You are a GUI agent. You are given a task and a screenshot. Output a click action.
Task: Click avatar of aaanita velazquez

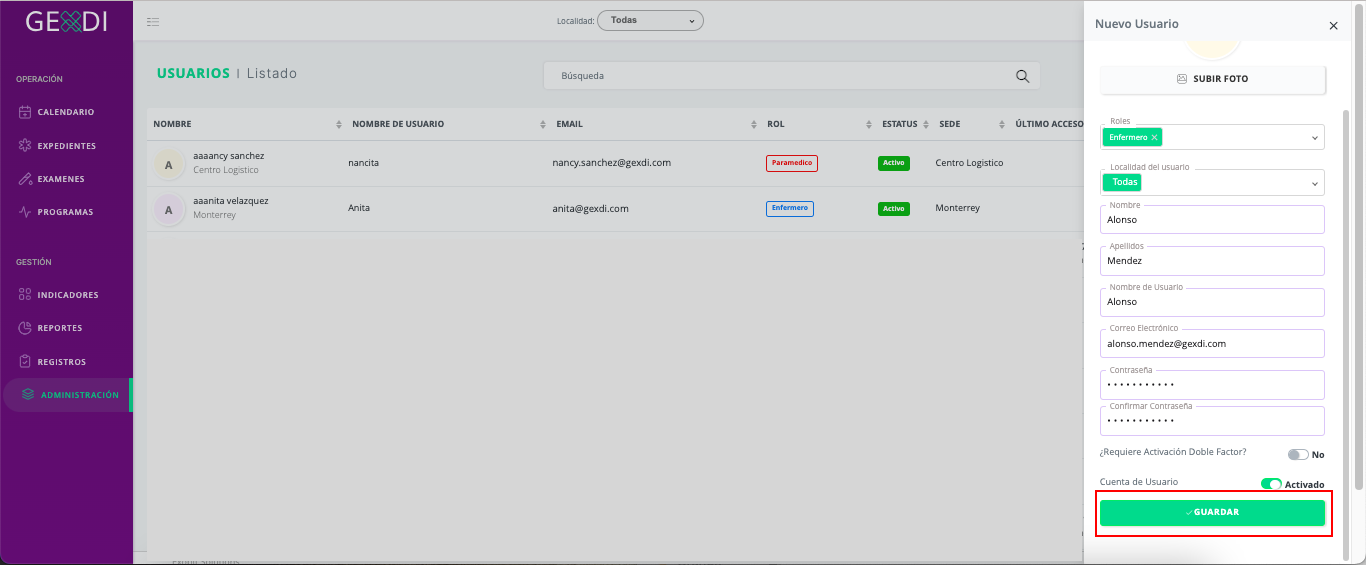point(168,210)
